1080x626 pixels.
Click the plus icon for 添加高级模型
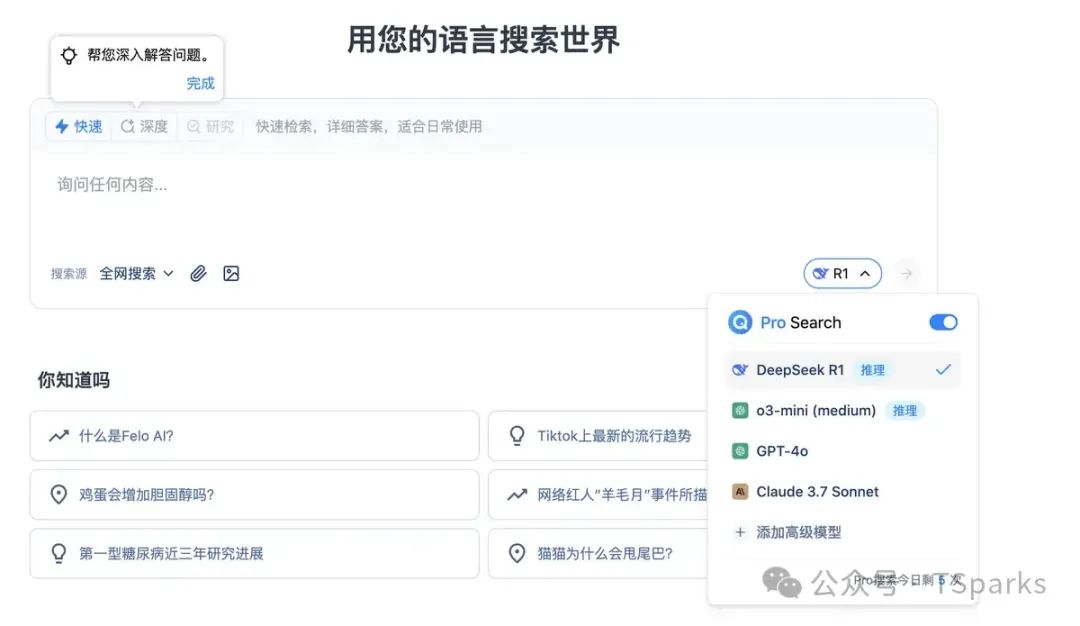coord(740,532)
